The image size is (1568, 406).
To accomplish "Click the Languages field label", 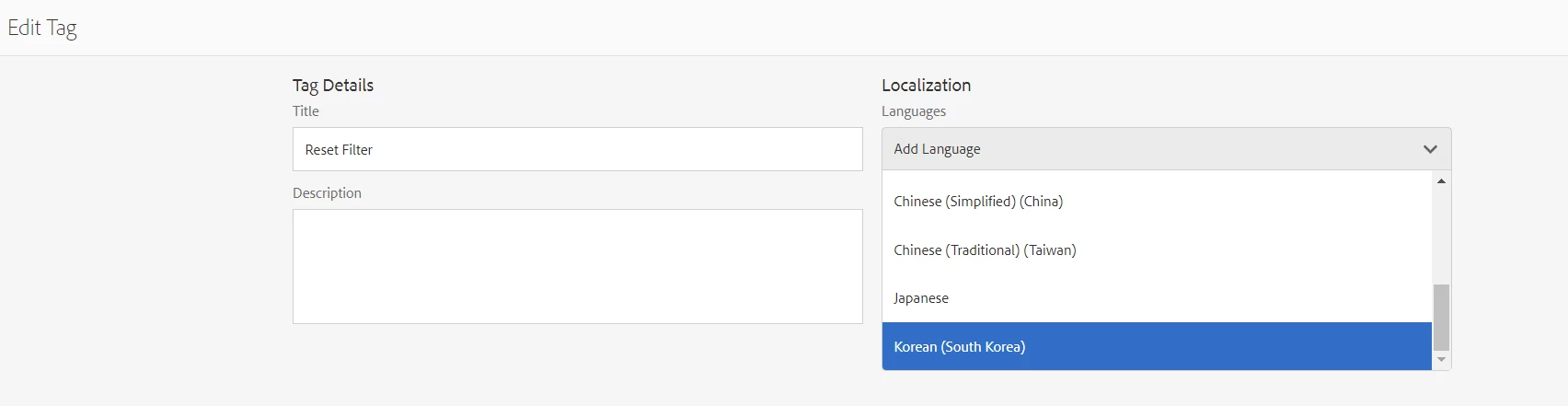I will pyautogui.click(x=914, y=111).
